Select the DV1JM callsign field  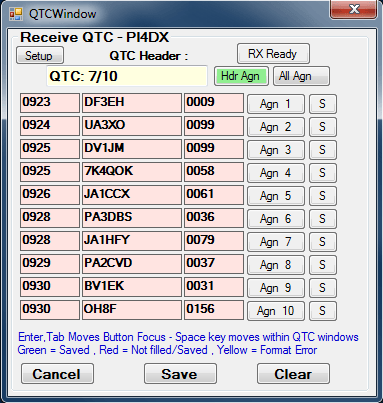coord(132,149)
